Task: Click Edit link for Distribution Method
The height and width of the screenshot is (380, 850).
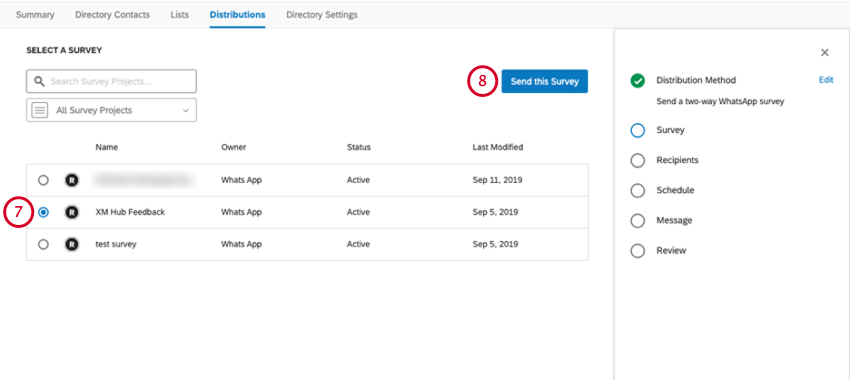Action: coord(826,80)
